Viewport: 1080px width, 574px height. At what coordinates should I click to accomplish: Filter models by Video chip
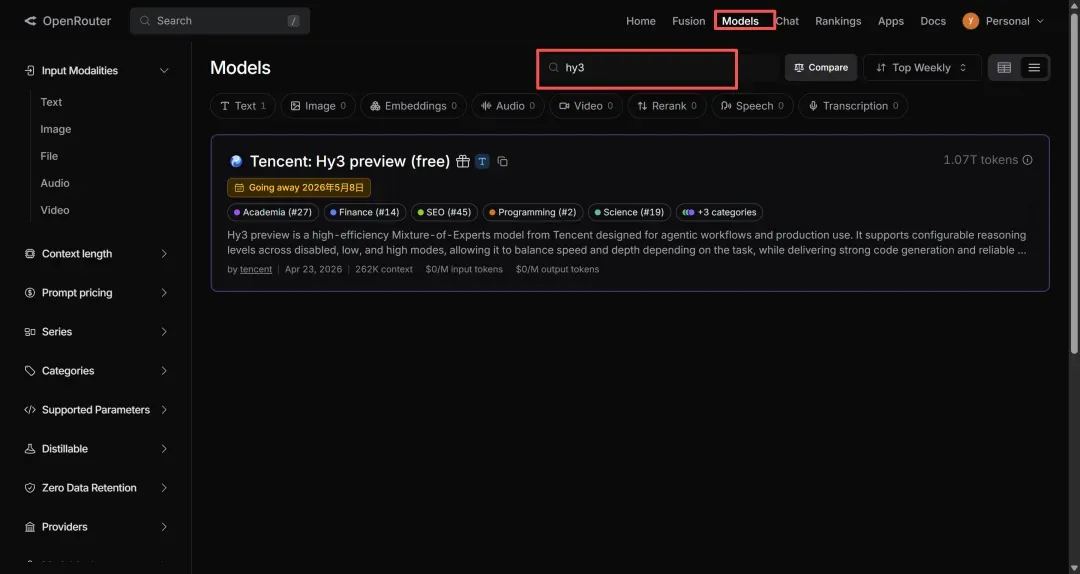pos(585,106)
